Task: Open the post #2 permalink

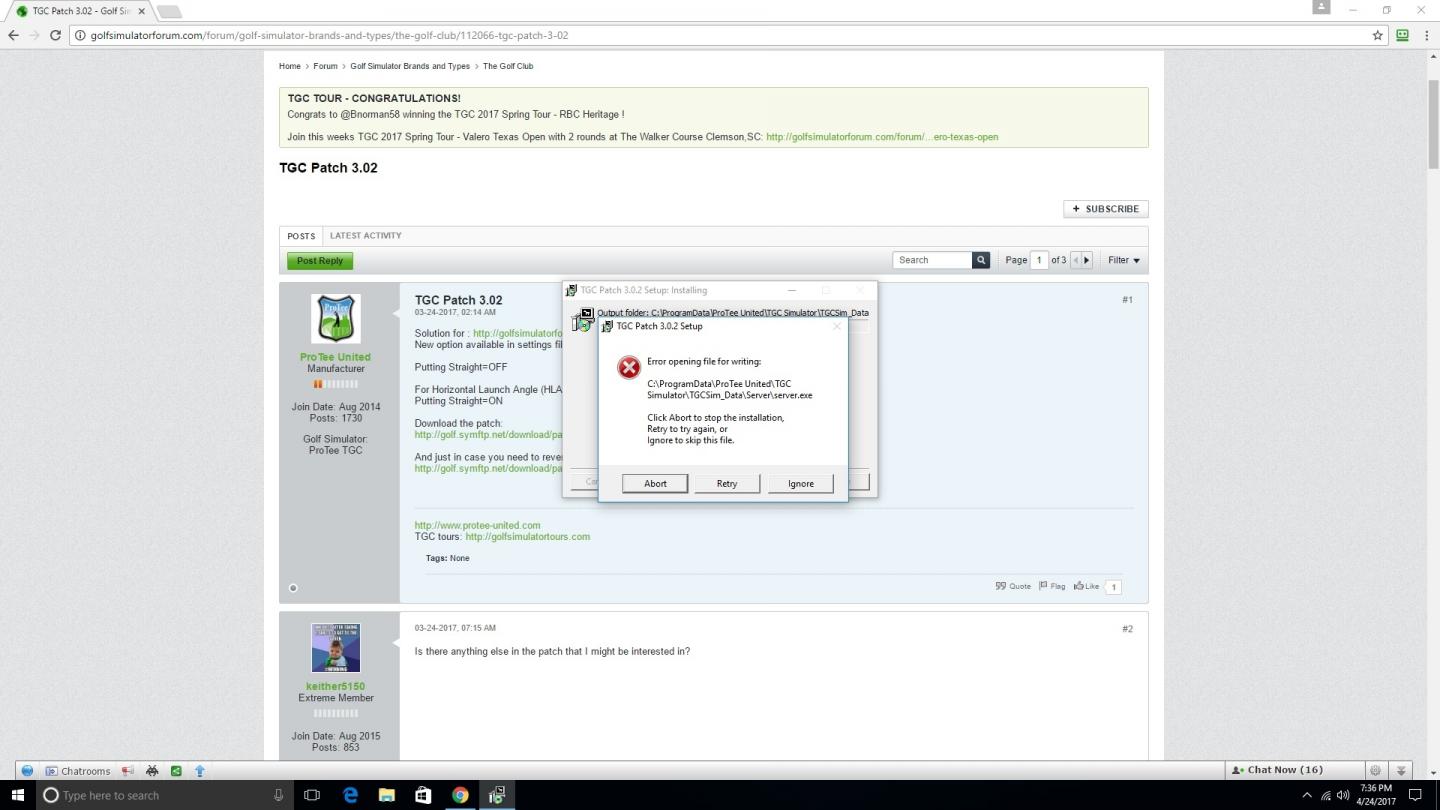Action: (1127, 629)
